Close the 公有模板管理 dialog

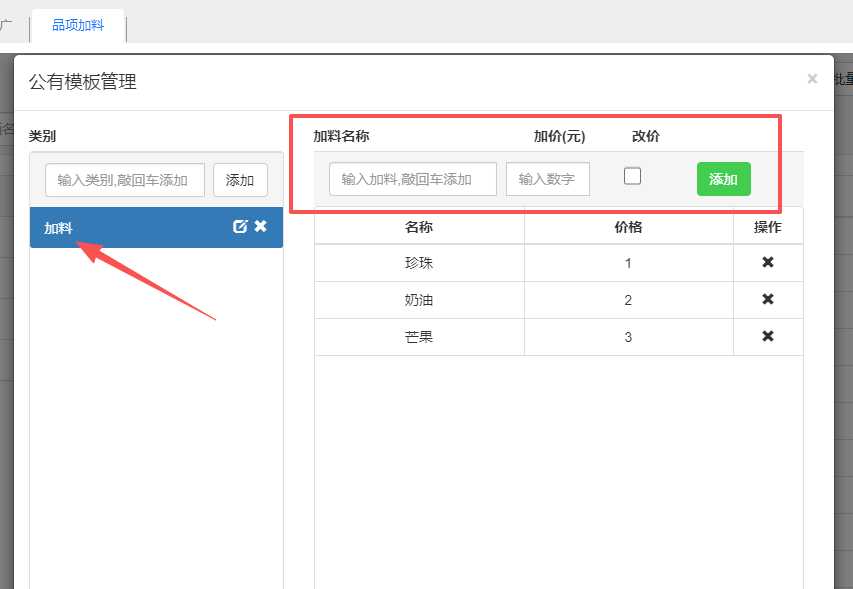click(x=812, y=79)
